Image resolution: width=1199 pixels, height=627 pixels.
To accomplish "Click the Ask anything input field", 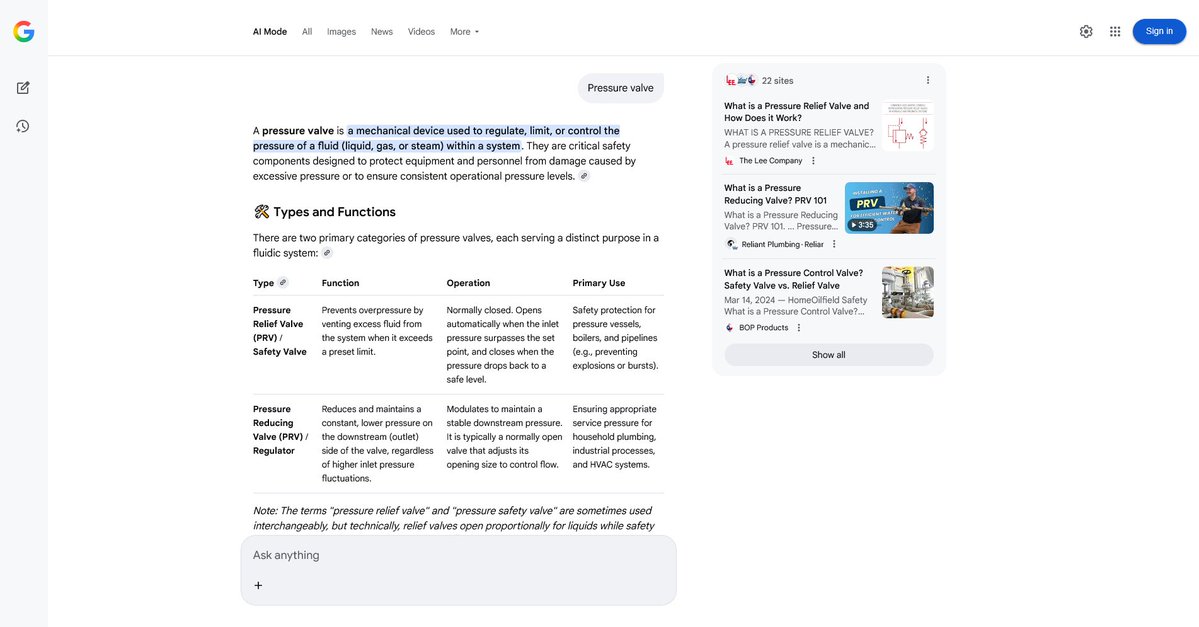I will [458, 555].
